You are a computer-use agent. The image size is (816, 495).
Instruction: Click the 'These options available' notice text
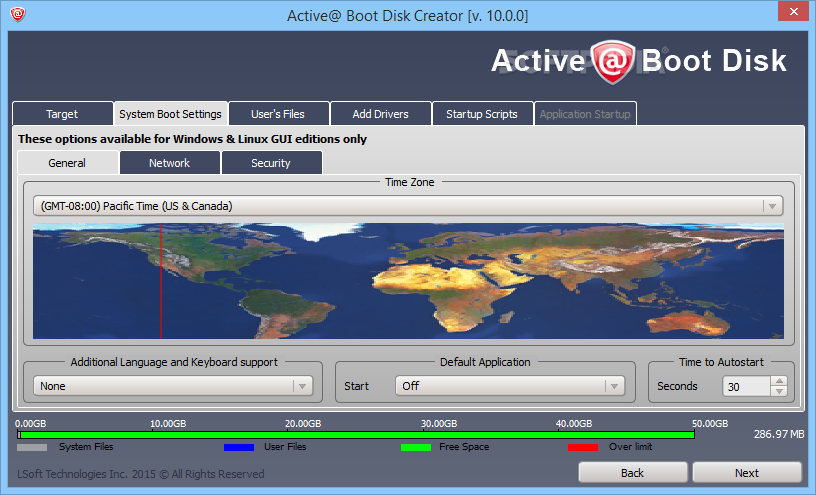pos(193,139)
